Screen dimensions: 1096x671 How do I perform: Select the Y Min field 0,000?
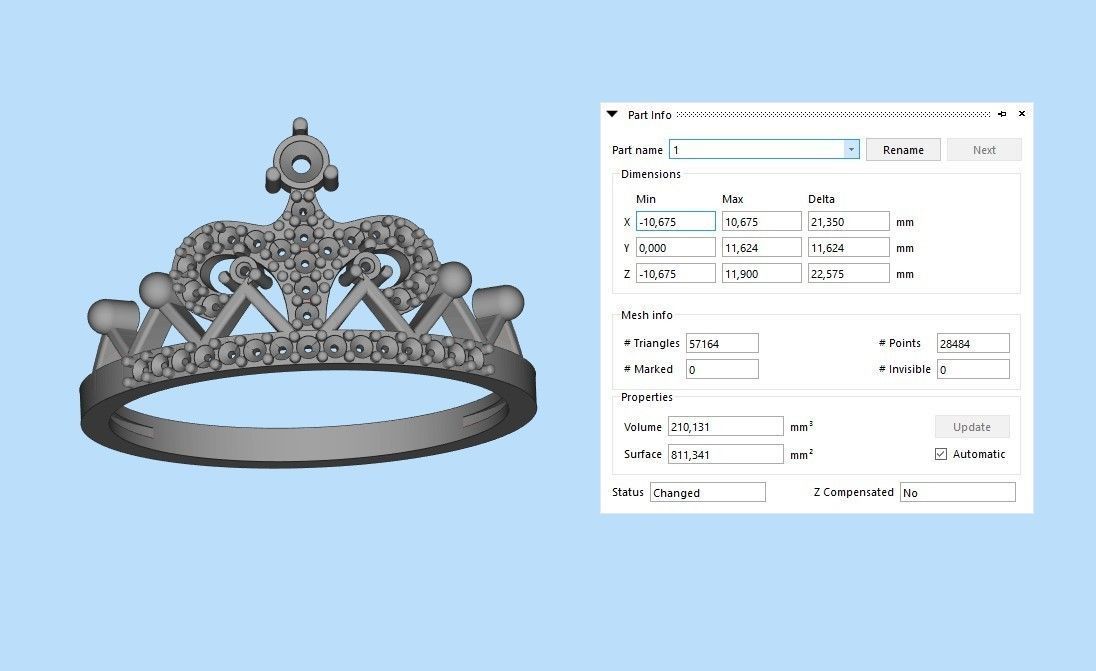[675, 247]
